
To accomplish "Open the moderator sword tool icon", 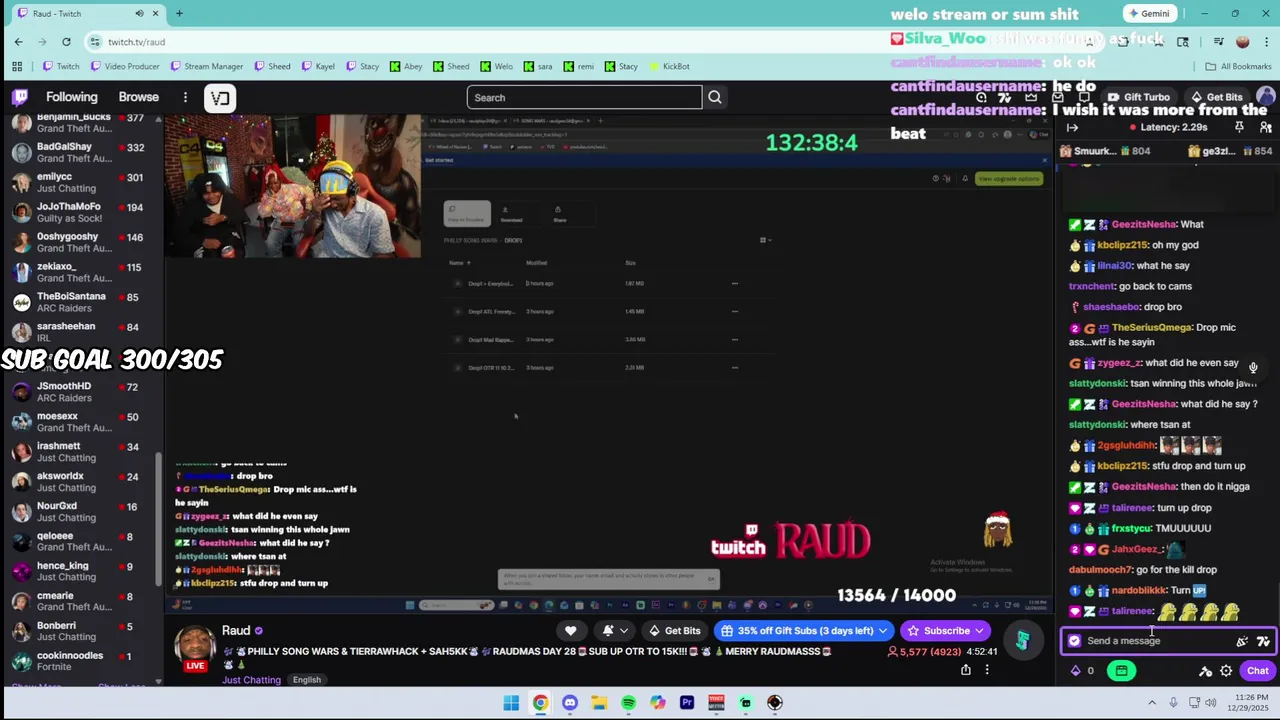I will [1206, 671].
